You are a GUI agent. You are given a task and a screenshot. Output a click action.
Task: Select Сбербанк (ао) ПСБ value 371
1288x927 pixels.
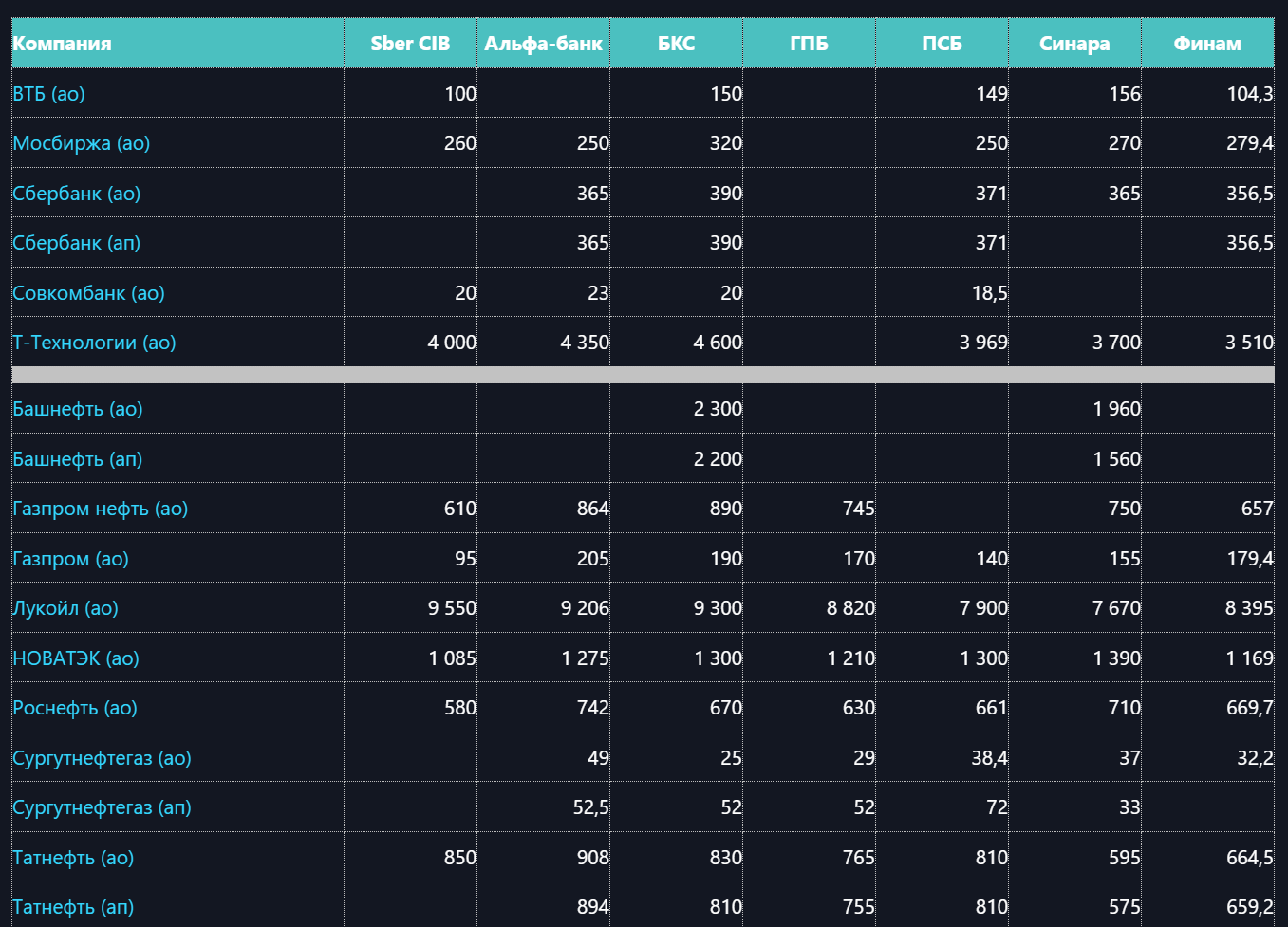point(992,194)
